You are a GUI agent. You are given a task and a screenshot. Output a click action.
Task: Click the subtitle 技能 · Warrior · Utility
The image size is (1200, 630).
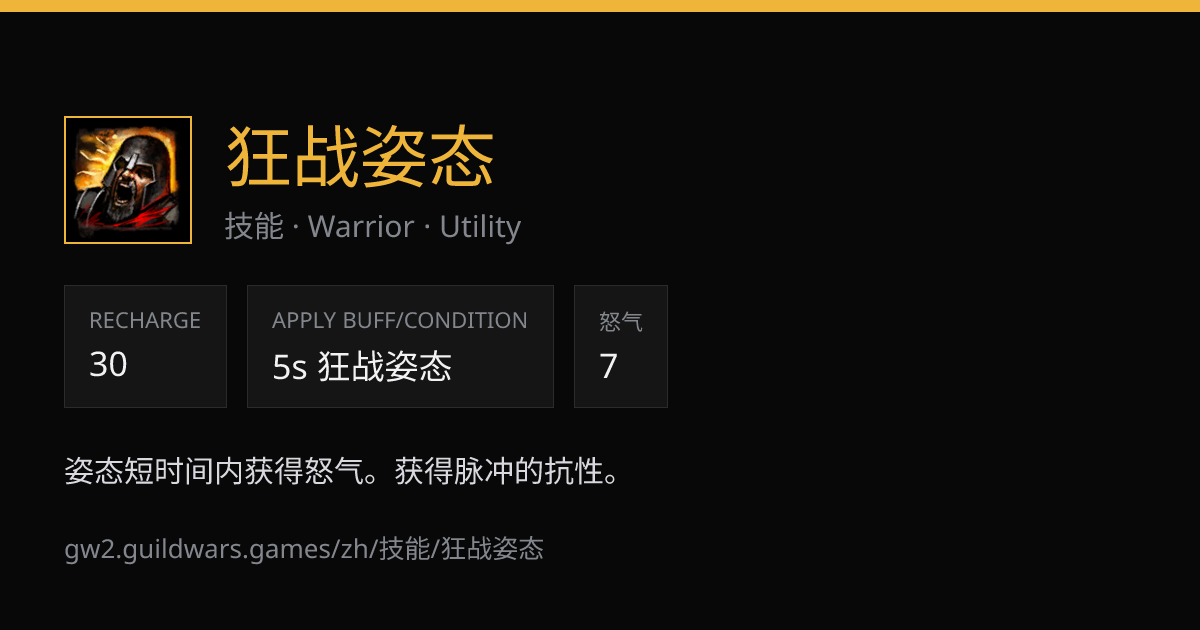point(373,227)
